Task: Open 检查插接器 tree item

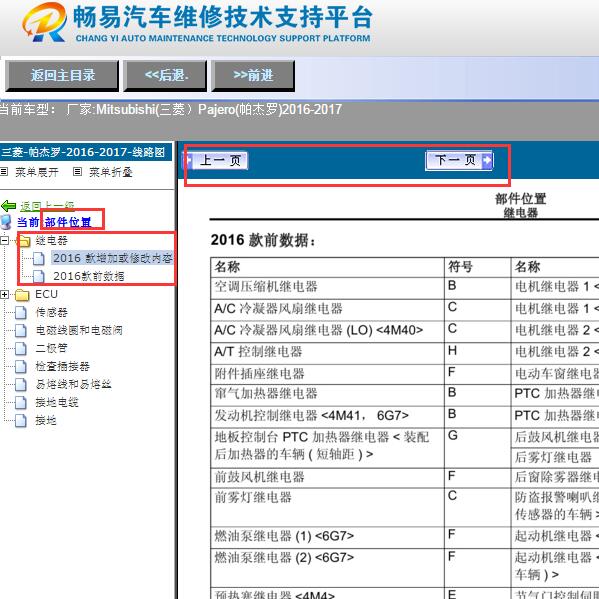Action: coord(63,366)
